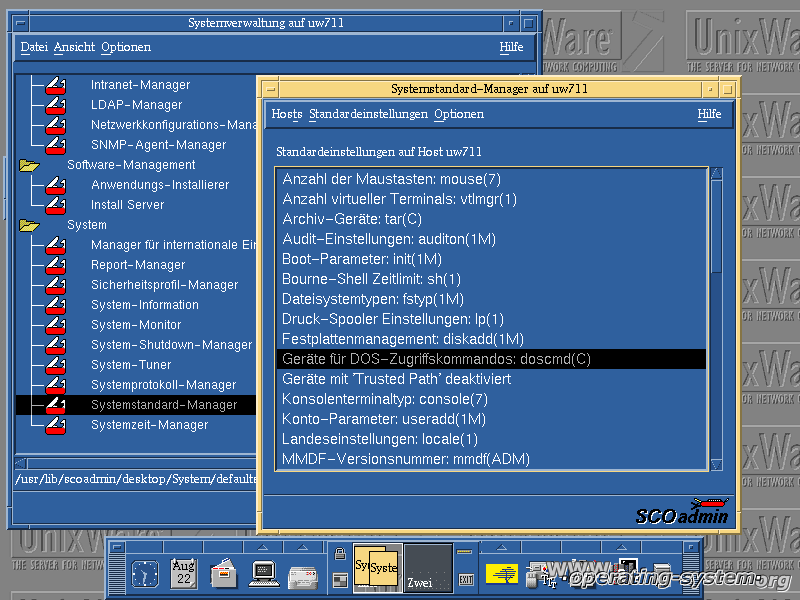Image resolution: width=800 pixels, height=600 pixels.
Task: Click the System-Monitor tool icon
Action: point(55,325)
